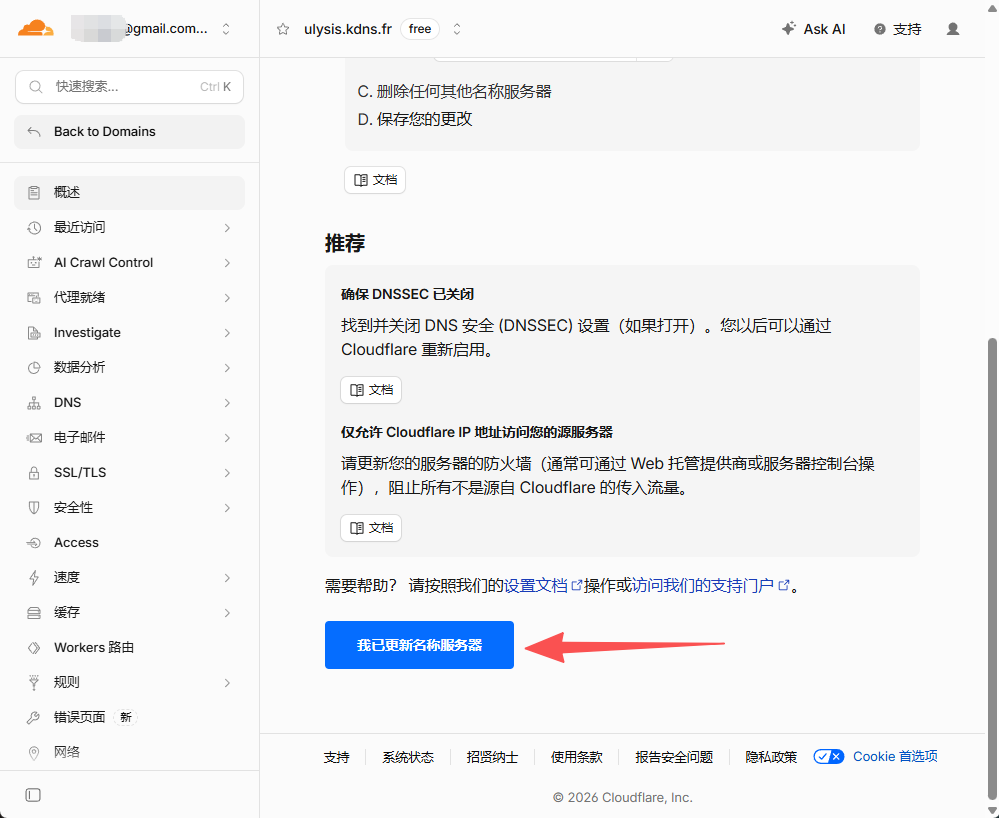This screenshot has height=818, width=999.
Task: Focus the 快速搜索 input field
Action: 129,87
